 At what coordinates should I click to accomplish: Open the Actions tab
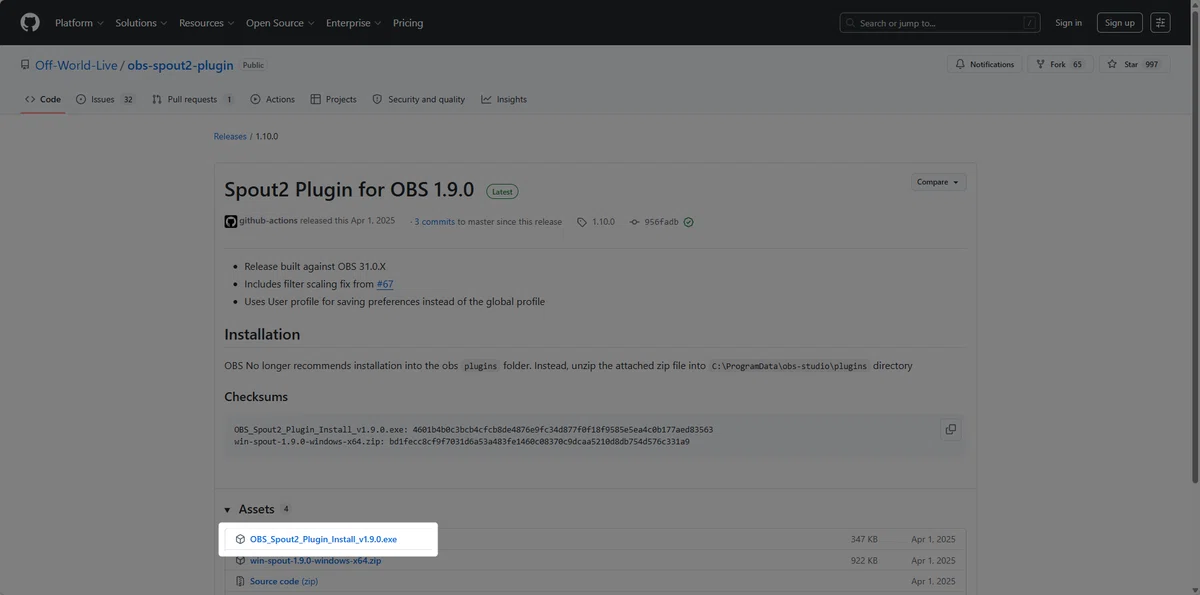click(273, 100)
